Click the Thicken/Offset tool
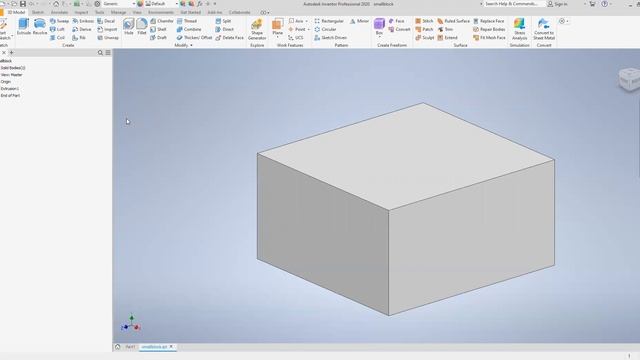This screenshot has height=360, width=640. click(x=194, y=38)
